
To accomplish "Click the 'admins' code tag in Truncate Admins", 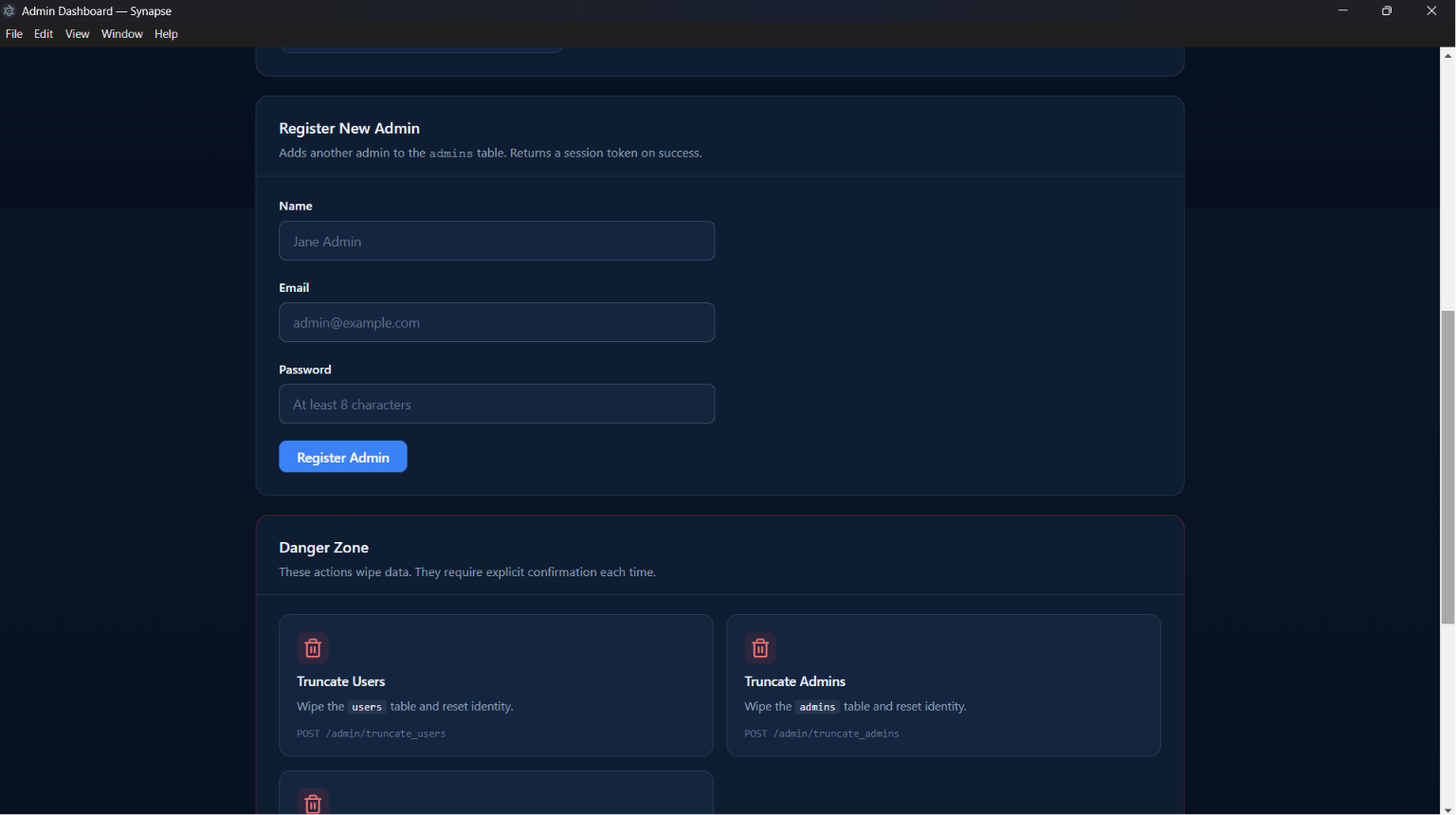I will (x=817, y=707).
